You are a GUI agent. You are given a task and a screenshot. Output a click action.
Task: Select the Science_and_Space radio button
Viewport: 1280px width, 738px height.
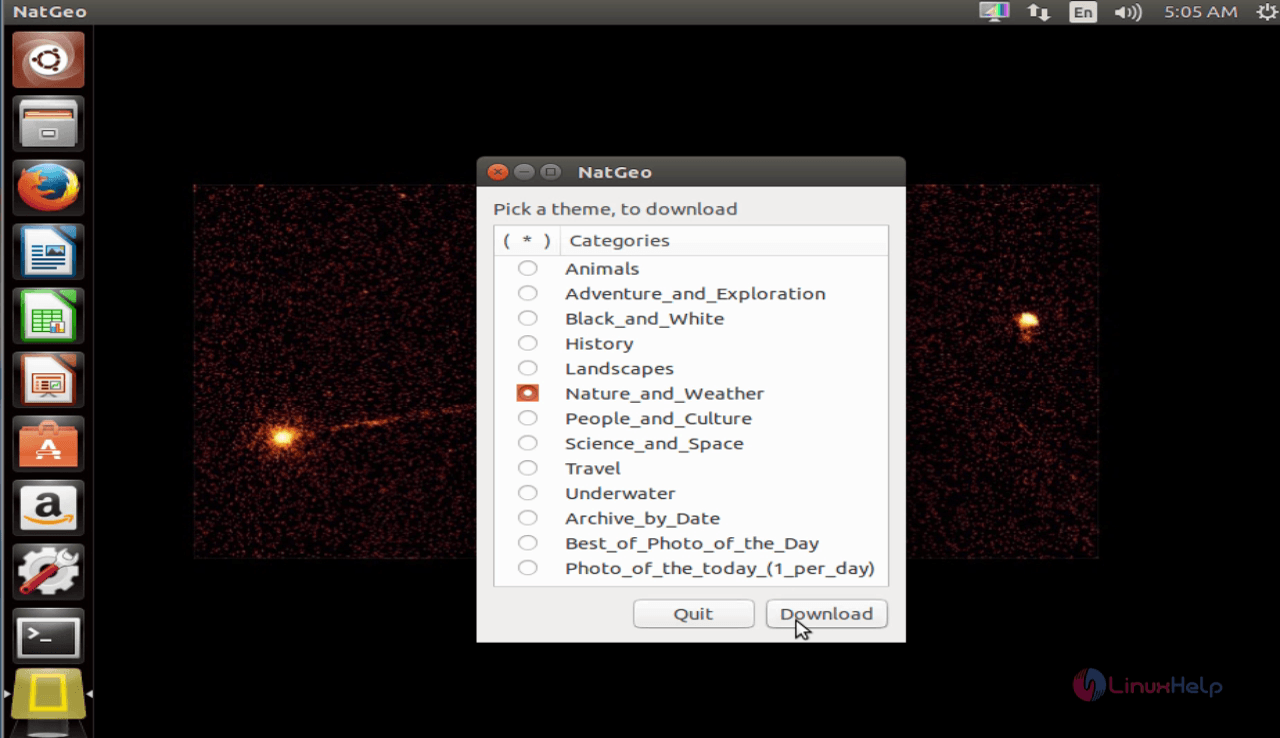pos(527,443)
